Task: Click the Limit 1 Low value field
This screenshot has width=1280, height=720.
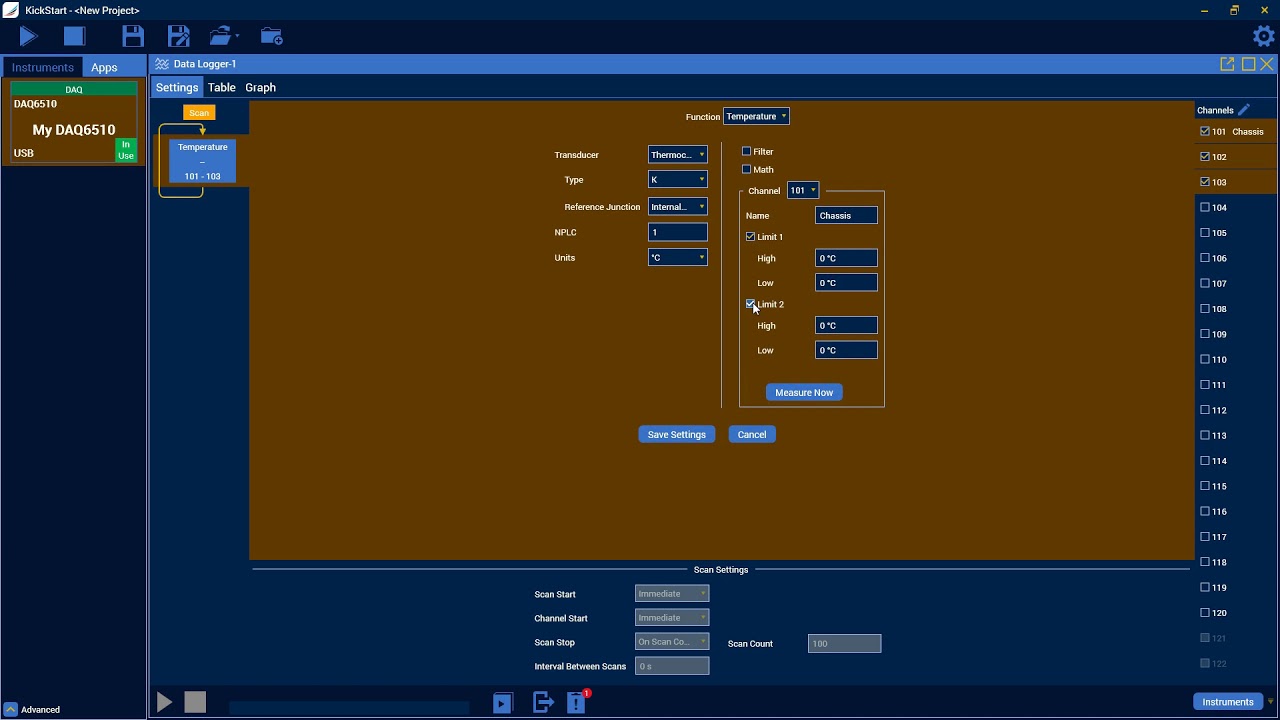Action: click(x=847, y=282)
